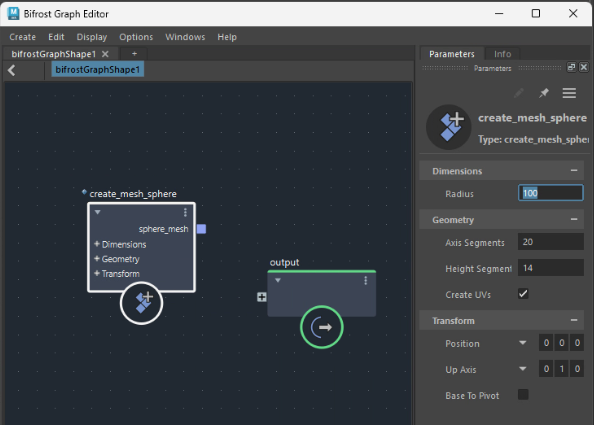Viewport: 594px width, 425px height.
Task: Collapse the Dimensions section in Parameters
Action: (x=574, y=171)
